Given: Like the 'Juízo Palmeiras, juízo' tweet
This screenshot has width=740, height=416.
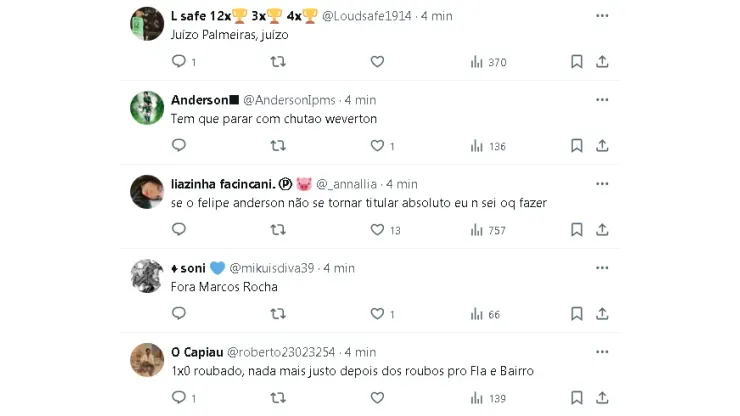Looking at the screenshot, I should [377, 62].
